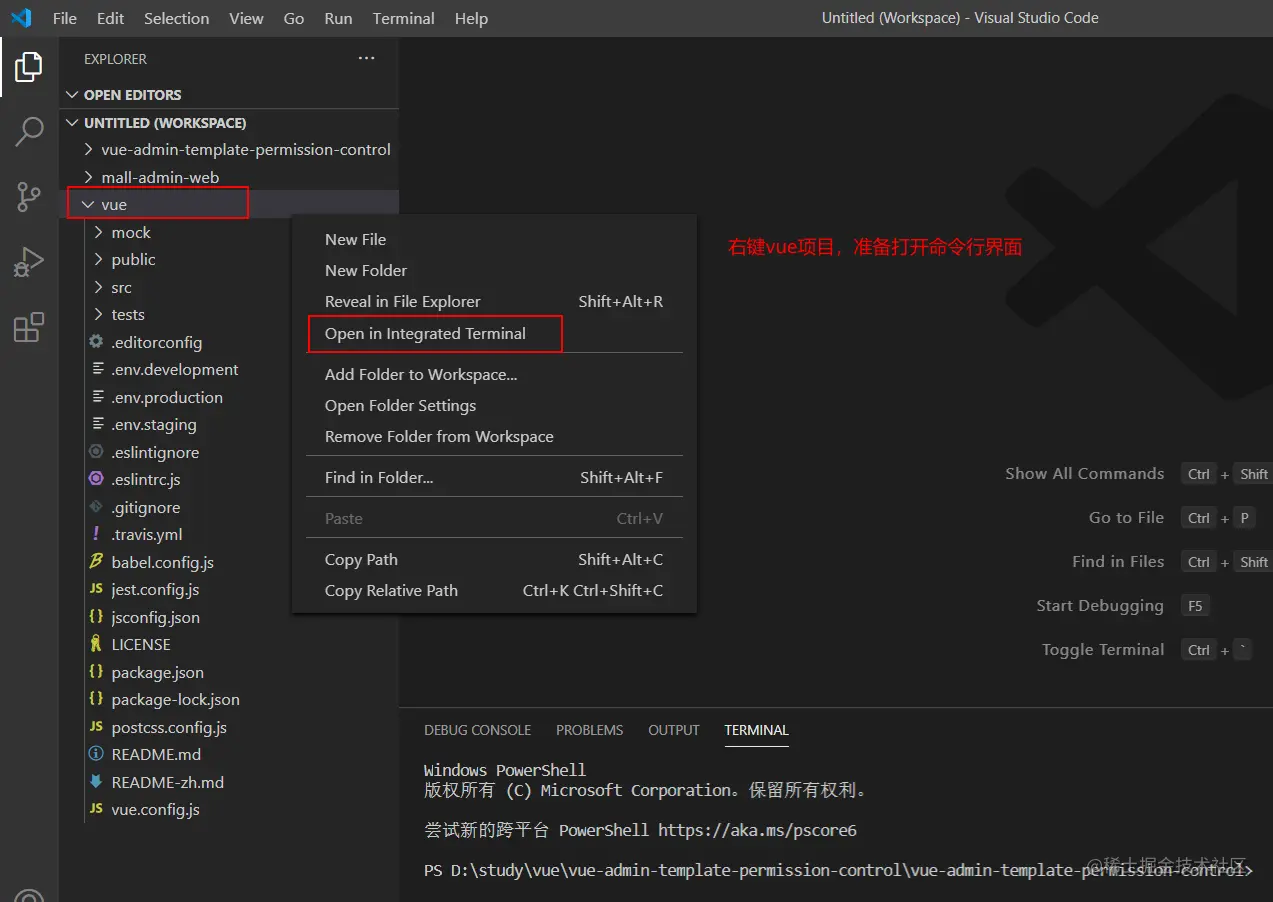Viewport: 1273px width, 902px height.
Task: Choose New File from context menu
Action: click(x=494, y=239)
